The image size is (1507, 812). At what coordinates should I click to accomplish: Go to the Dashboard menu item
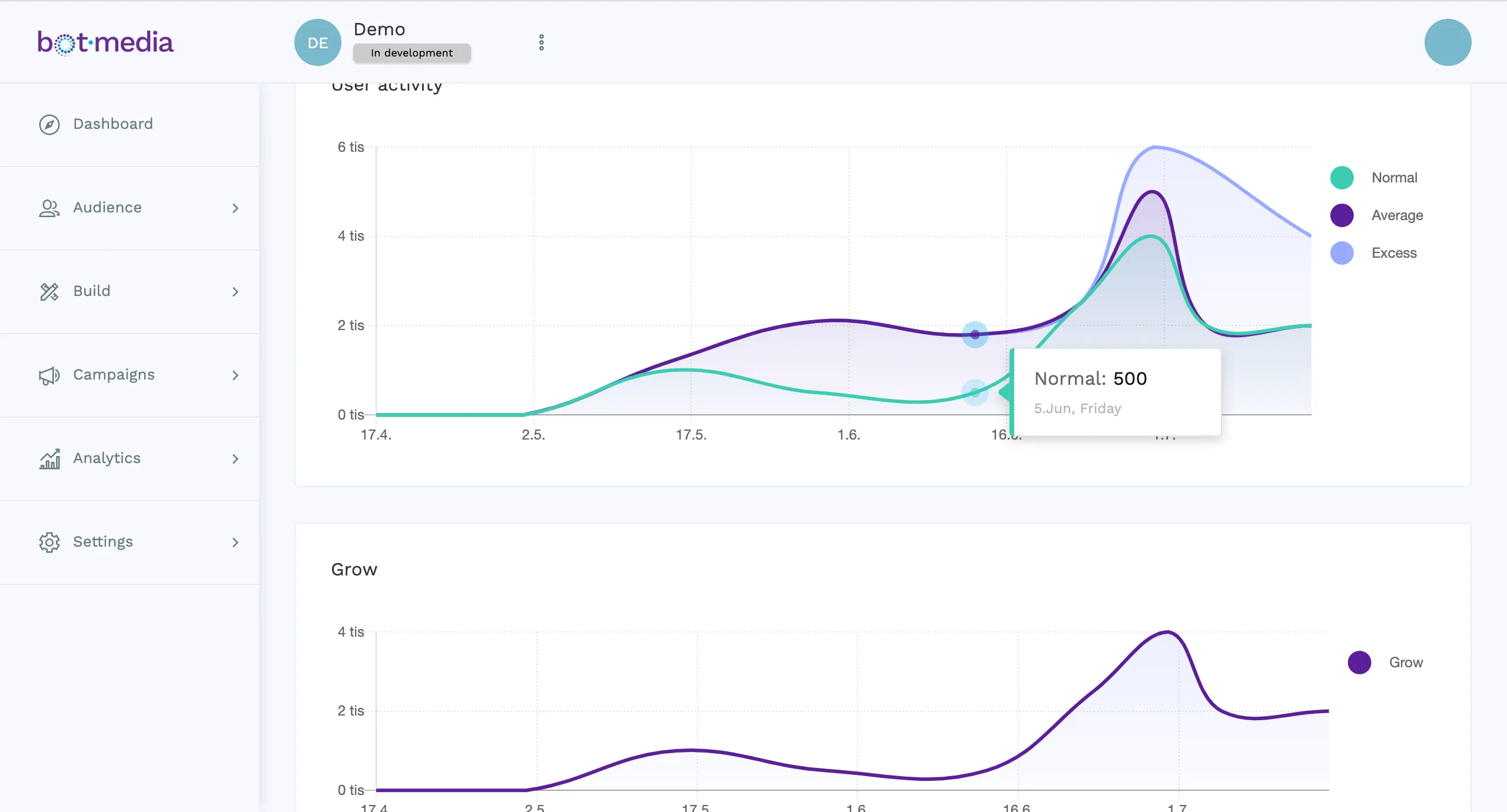[x=130, y=124]
